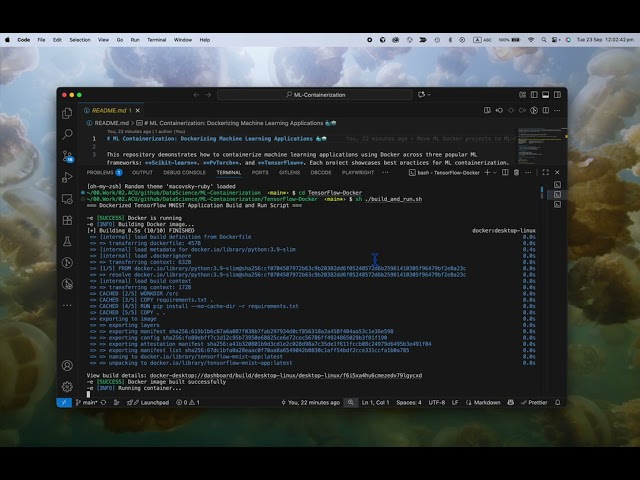640x480 pixels.
Task: Open the Selection menu
Action: click(80, 40)
